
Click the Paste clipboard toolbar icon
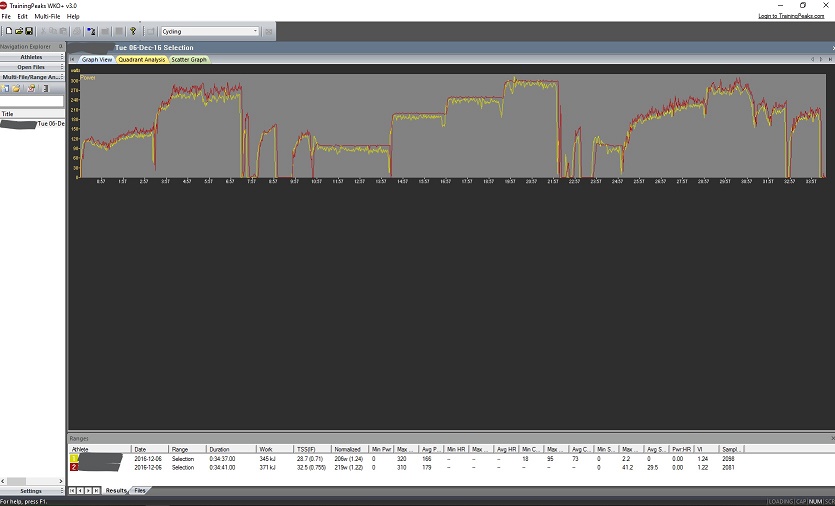(x=63, y=31)
